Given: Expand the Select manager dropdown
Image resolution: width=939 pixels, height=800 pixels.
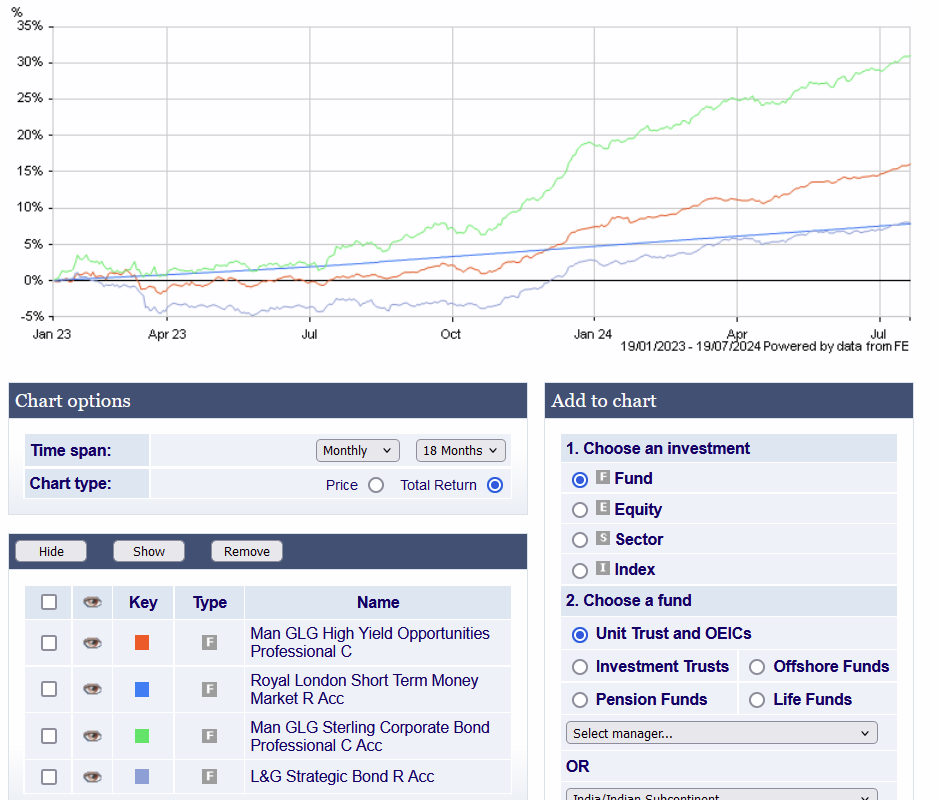Looking at the screenshot, I should (x=721, y=733).
